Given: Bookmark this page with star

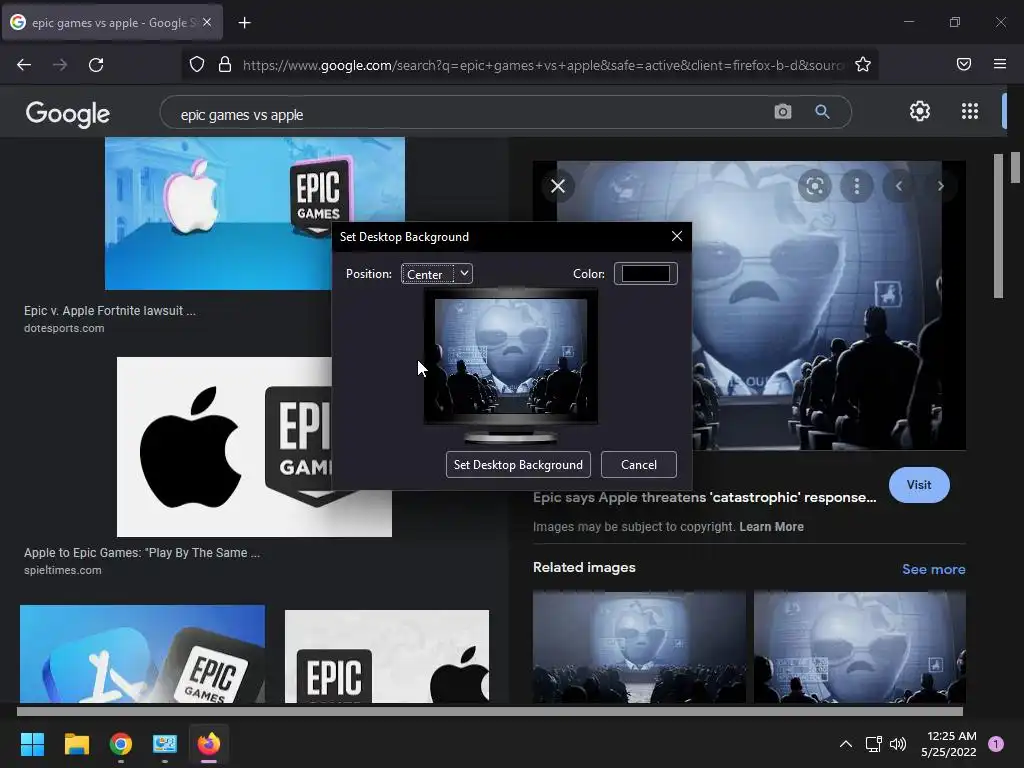Looking at the screenshot, I should coord(863,64).
